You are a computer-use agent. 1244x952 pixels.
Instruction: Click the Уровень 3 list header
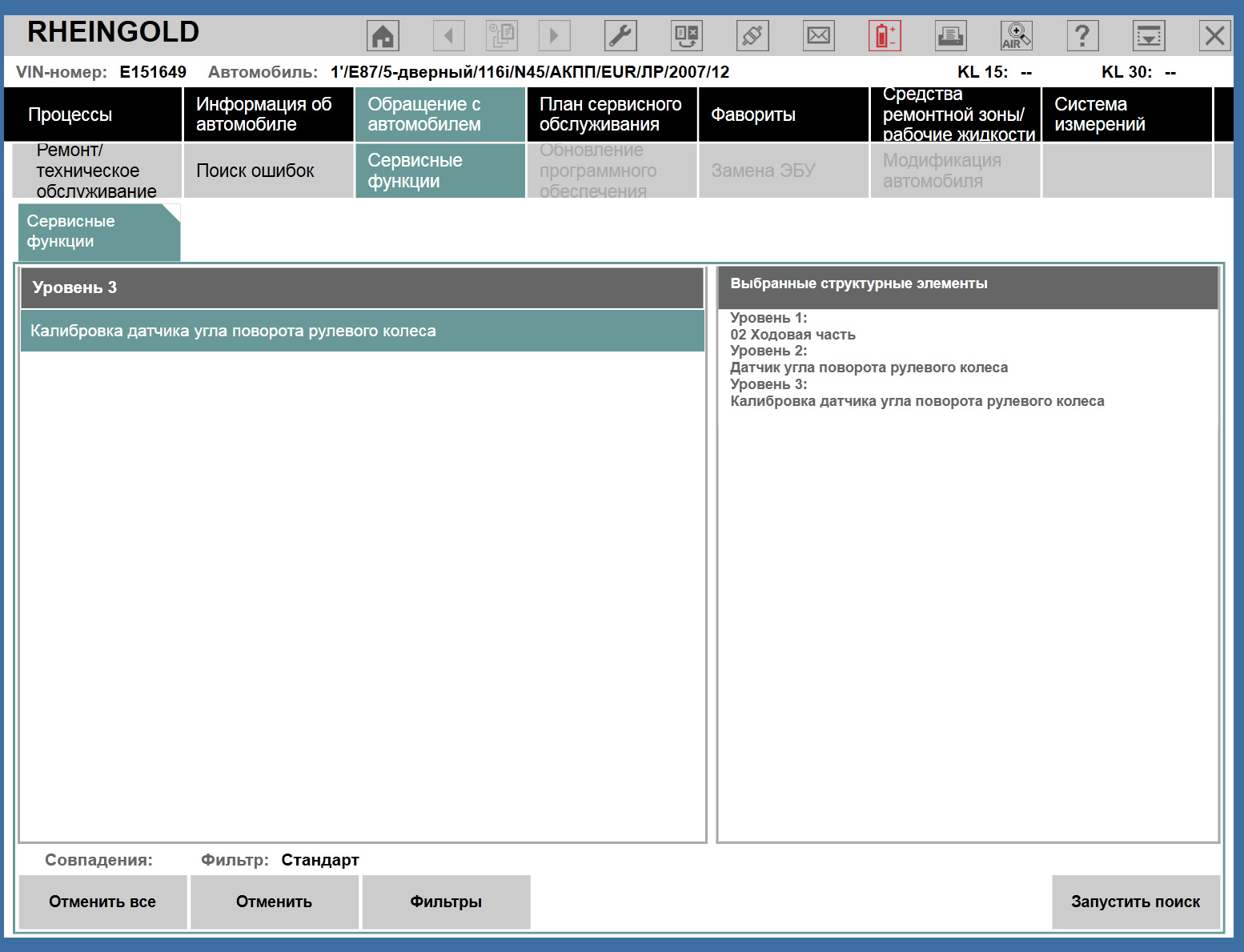pyautogui.click(x=363, y=288)
